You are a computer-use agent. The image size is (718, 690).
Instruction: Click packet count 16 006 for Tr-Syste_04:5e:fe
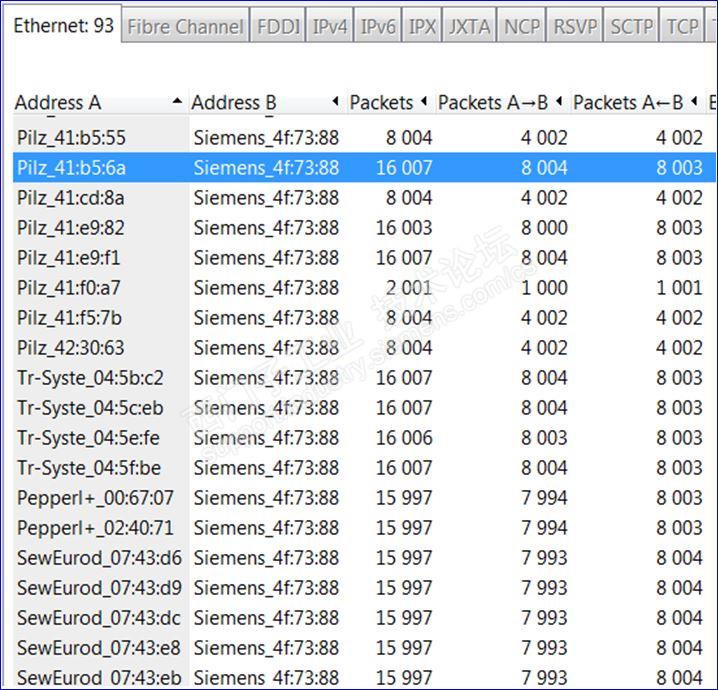[404, 438]
